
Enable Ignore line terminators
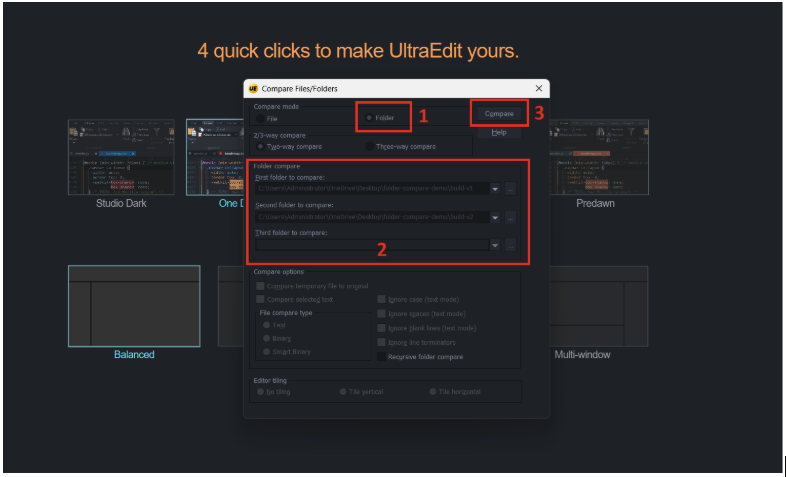(x=381, y=343)
